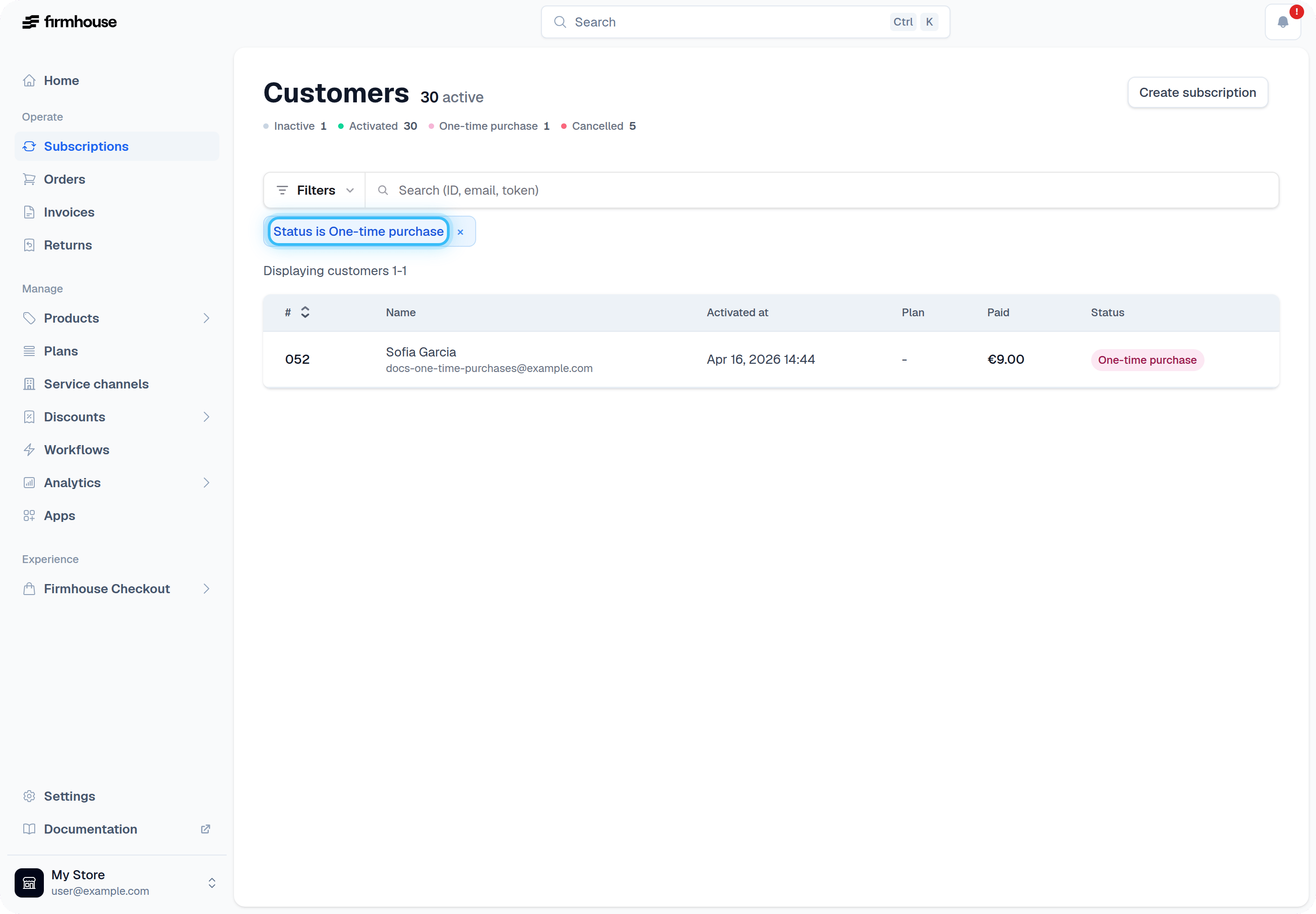Expand the Products submenu chevron
1316x914 pixels.
coord(207,319)
